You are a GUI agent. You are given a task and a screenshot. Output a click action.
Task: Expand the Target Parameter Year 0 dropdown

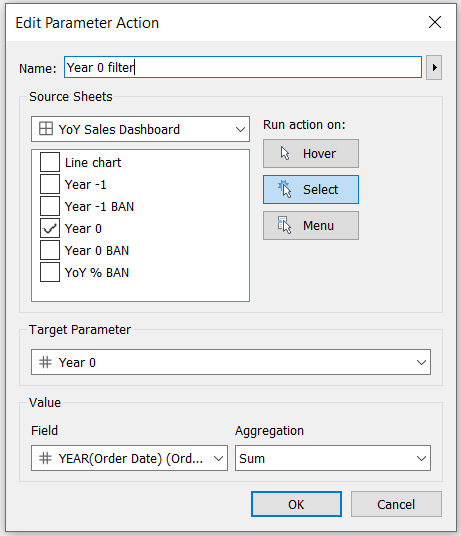coord(231,362)
